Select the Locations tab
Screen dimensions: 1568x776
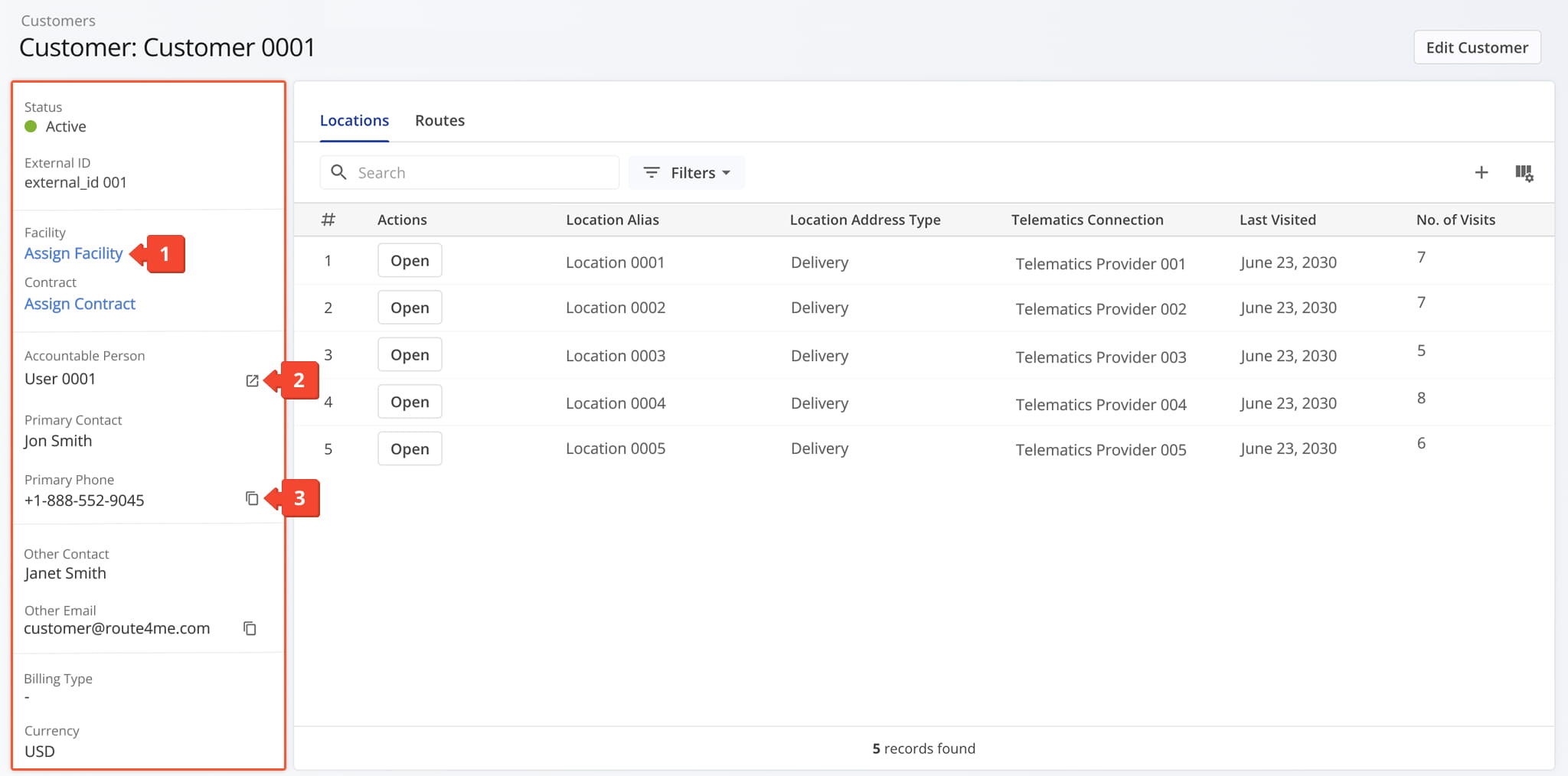(354, 121)
